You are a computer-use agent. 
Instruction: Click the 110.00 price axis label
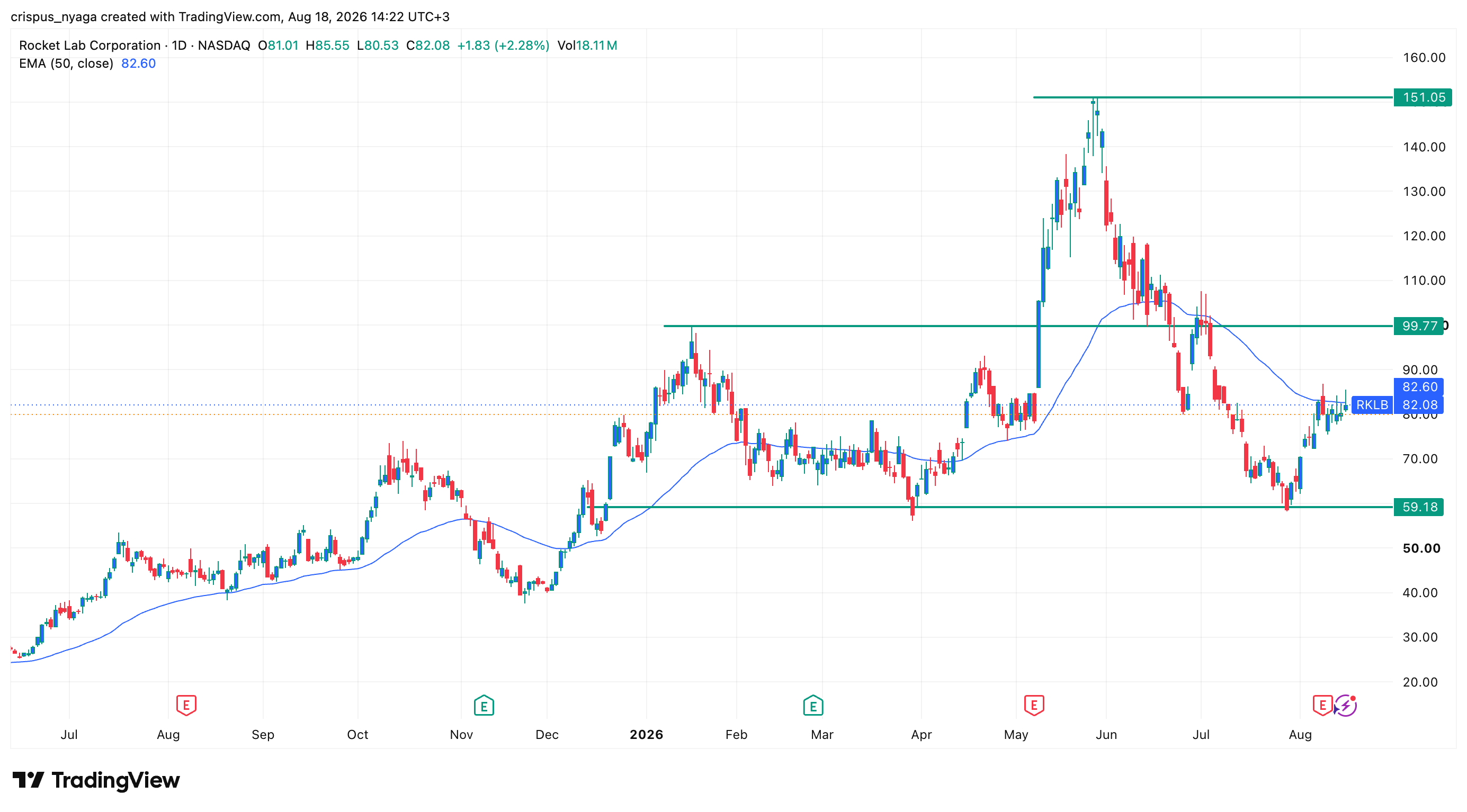coord(1424,280)
